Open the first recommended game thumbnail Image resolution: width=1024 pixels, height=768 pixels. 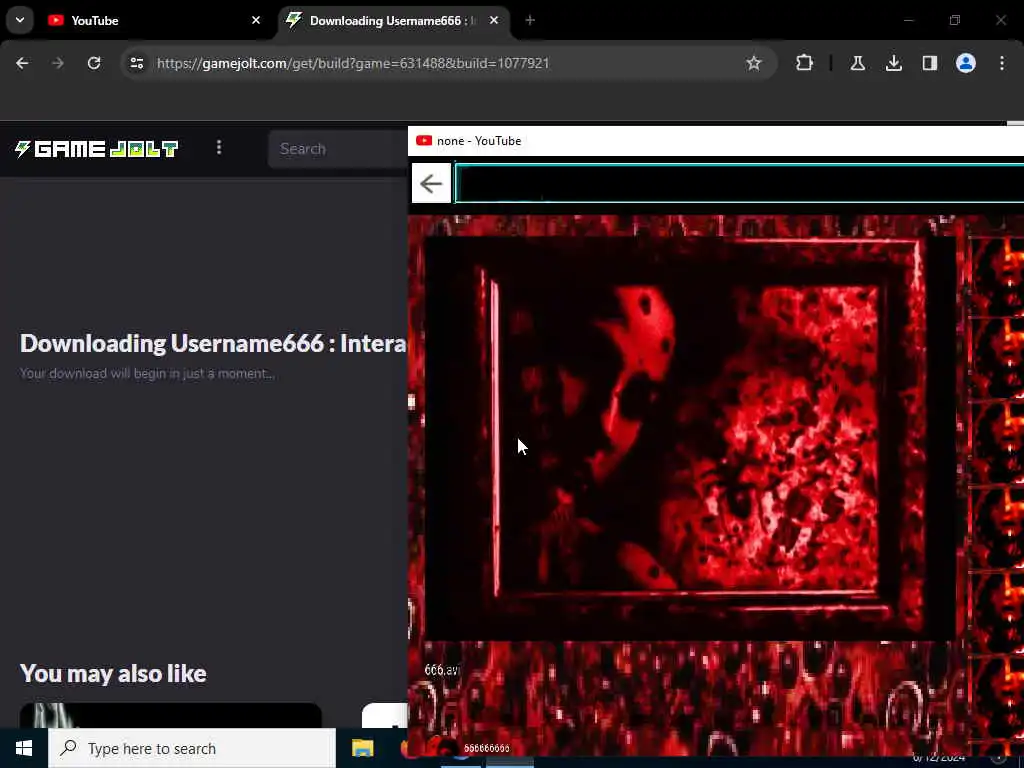170,716
